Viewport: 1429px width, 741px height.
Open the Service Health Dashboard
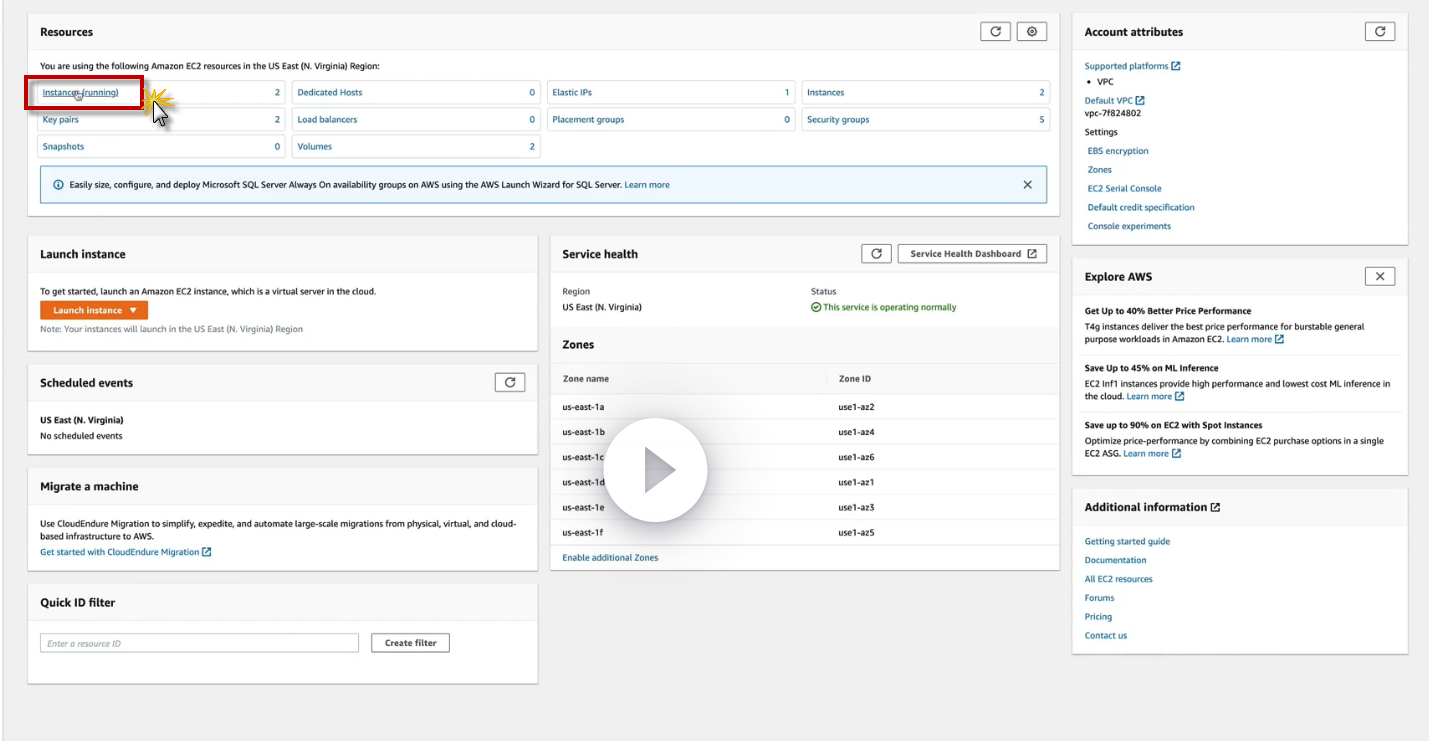pos(972,254)
